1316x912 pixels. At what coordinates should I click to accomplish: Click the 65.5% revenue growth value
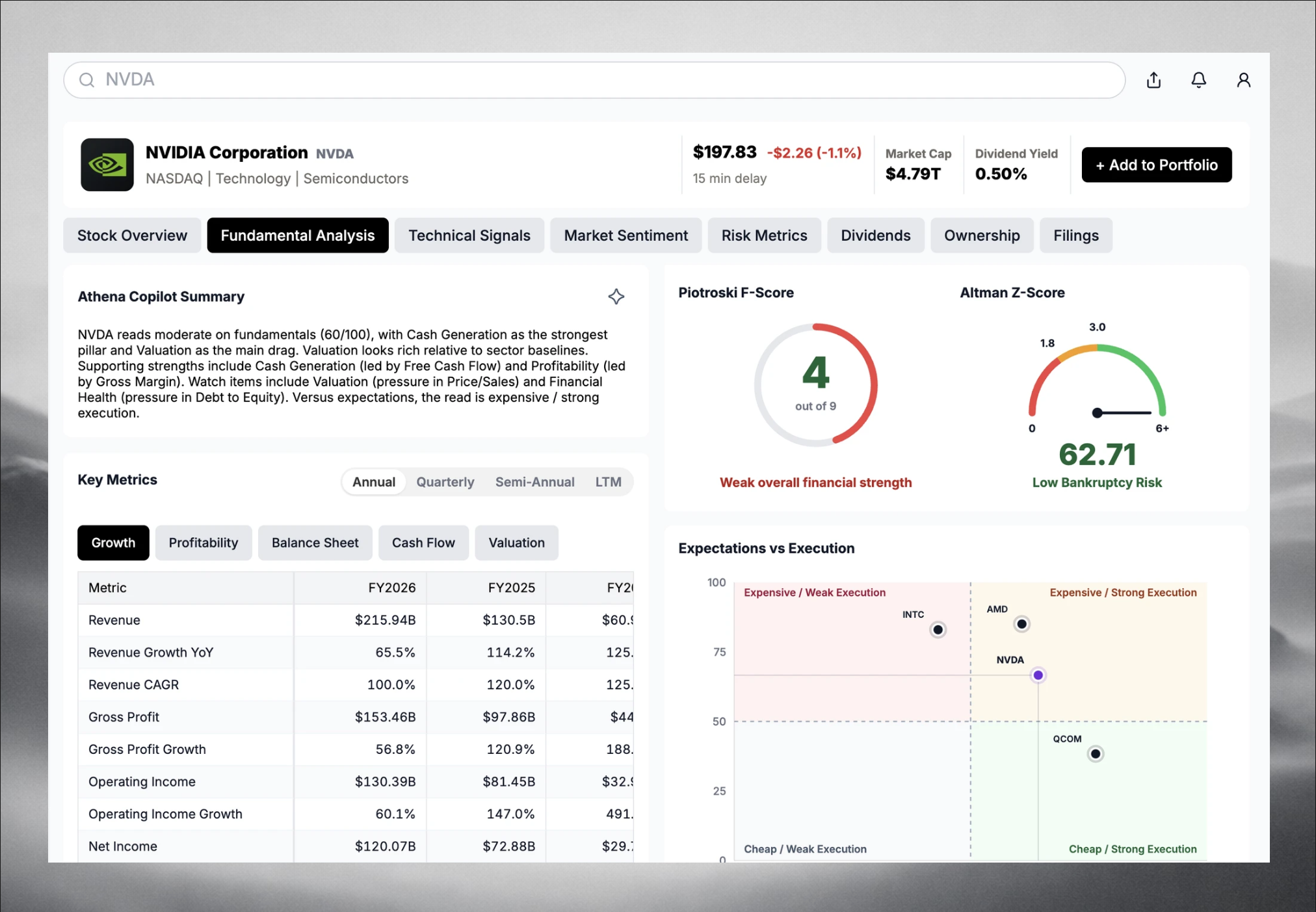click(395, 652)
